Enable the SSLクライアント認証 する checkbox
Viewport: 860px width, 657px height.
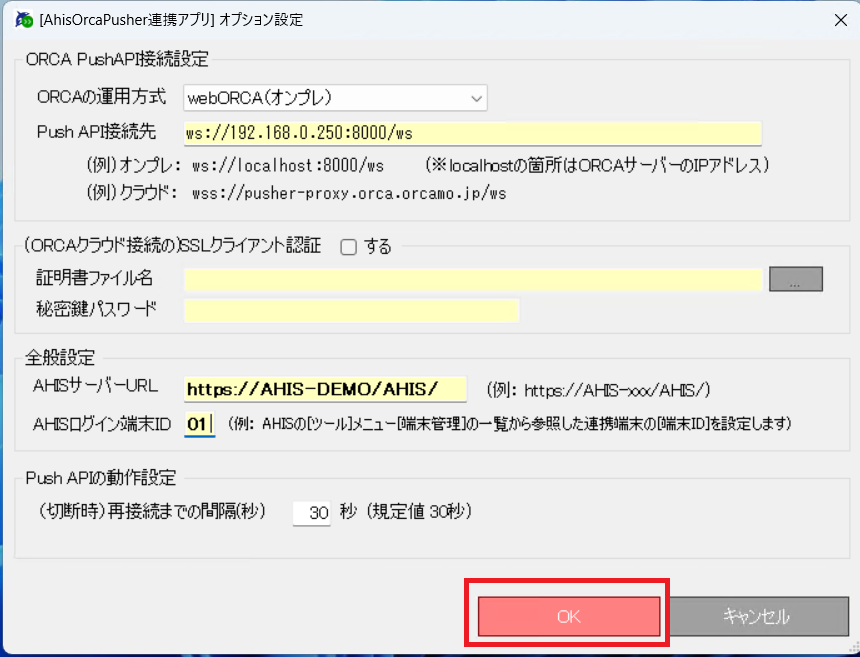tap(348, 247)
